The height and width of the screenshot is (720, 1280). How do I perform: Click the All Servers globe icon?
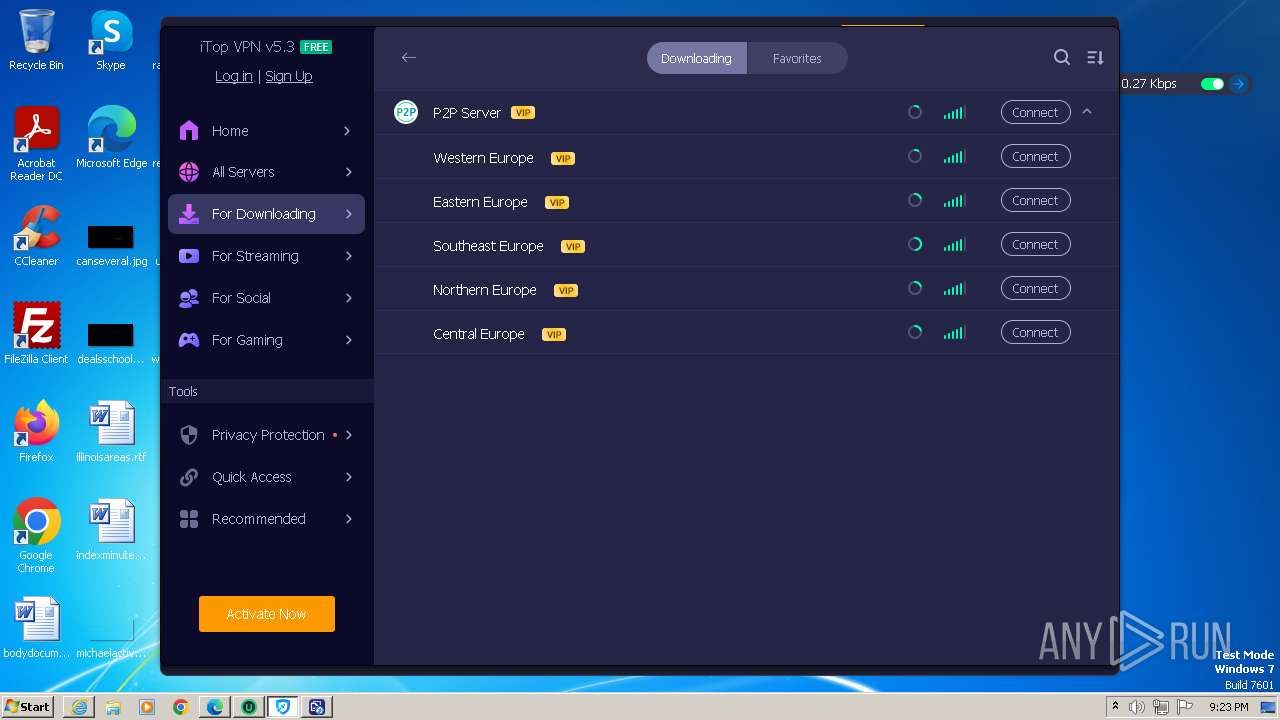click(189, 172)
